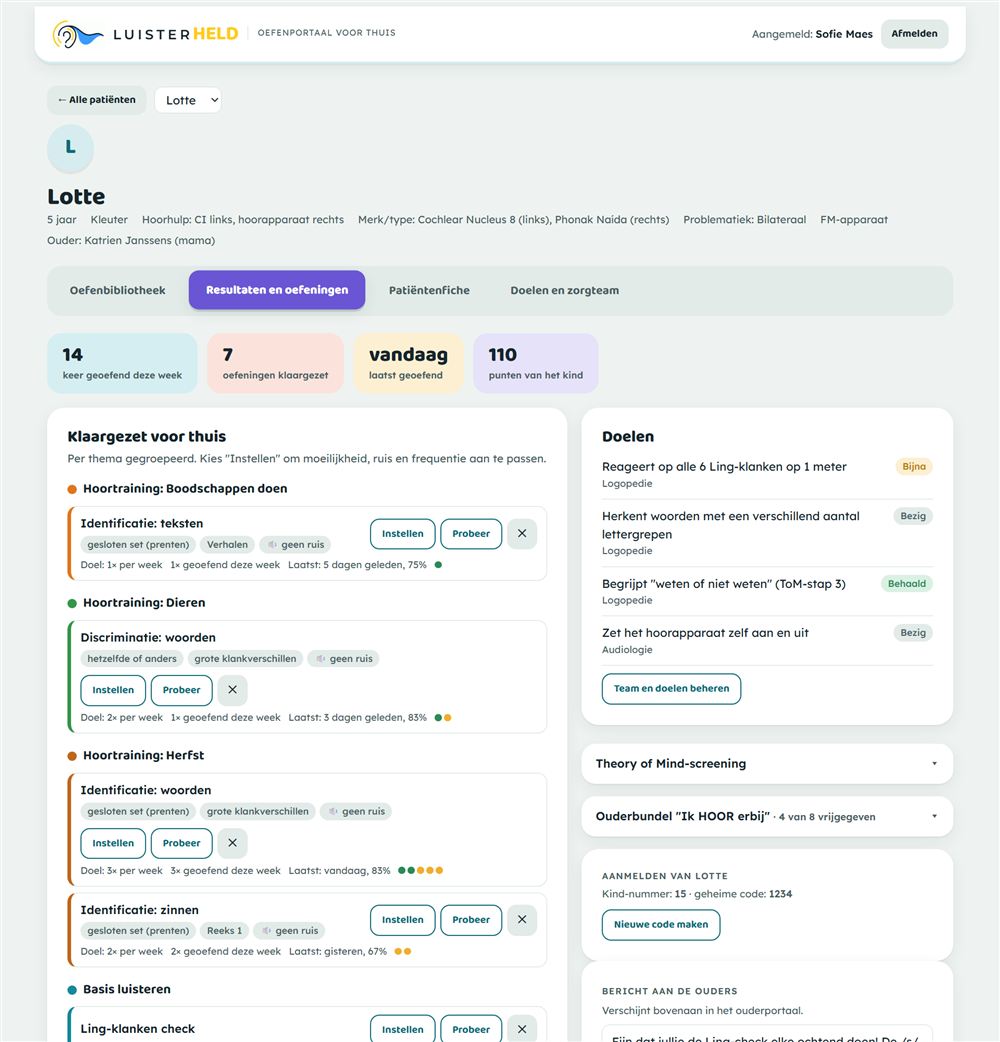Open the Lotte patient selector dropdown
Image resolution: width=1000 pixels, height=1042 pixels.
pyautogui.click(x=188, y=100)
